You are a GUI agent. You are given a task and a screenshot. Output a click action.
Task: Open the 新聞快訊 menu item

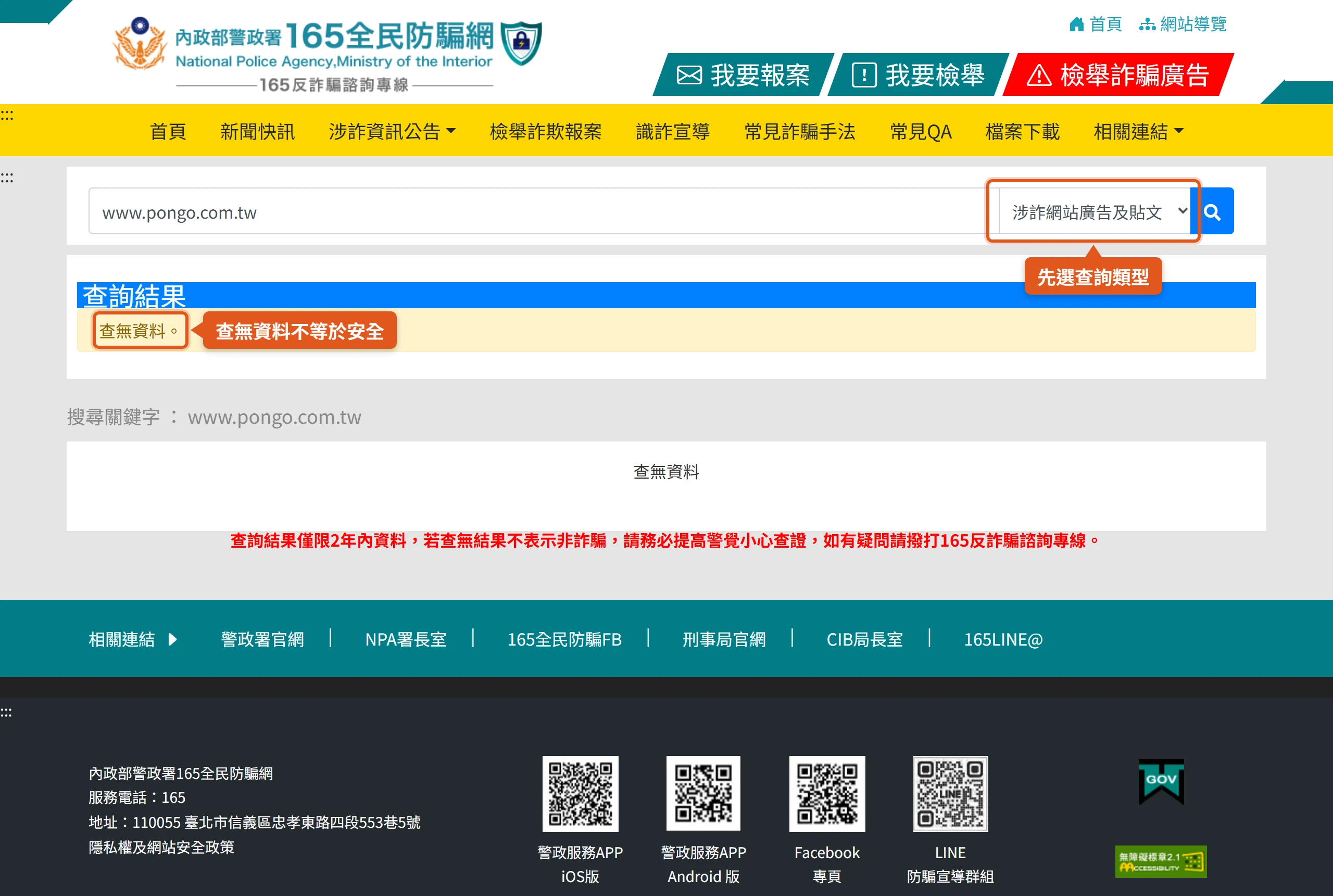[x=258, y=132]
